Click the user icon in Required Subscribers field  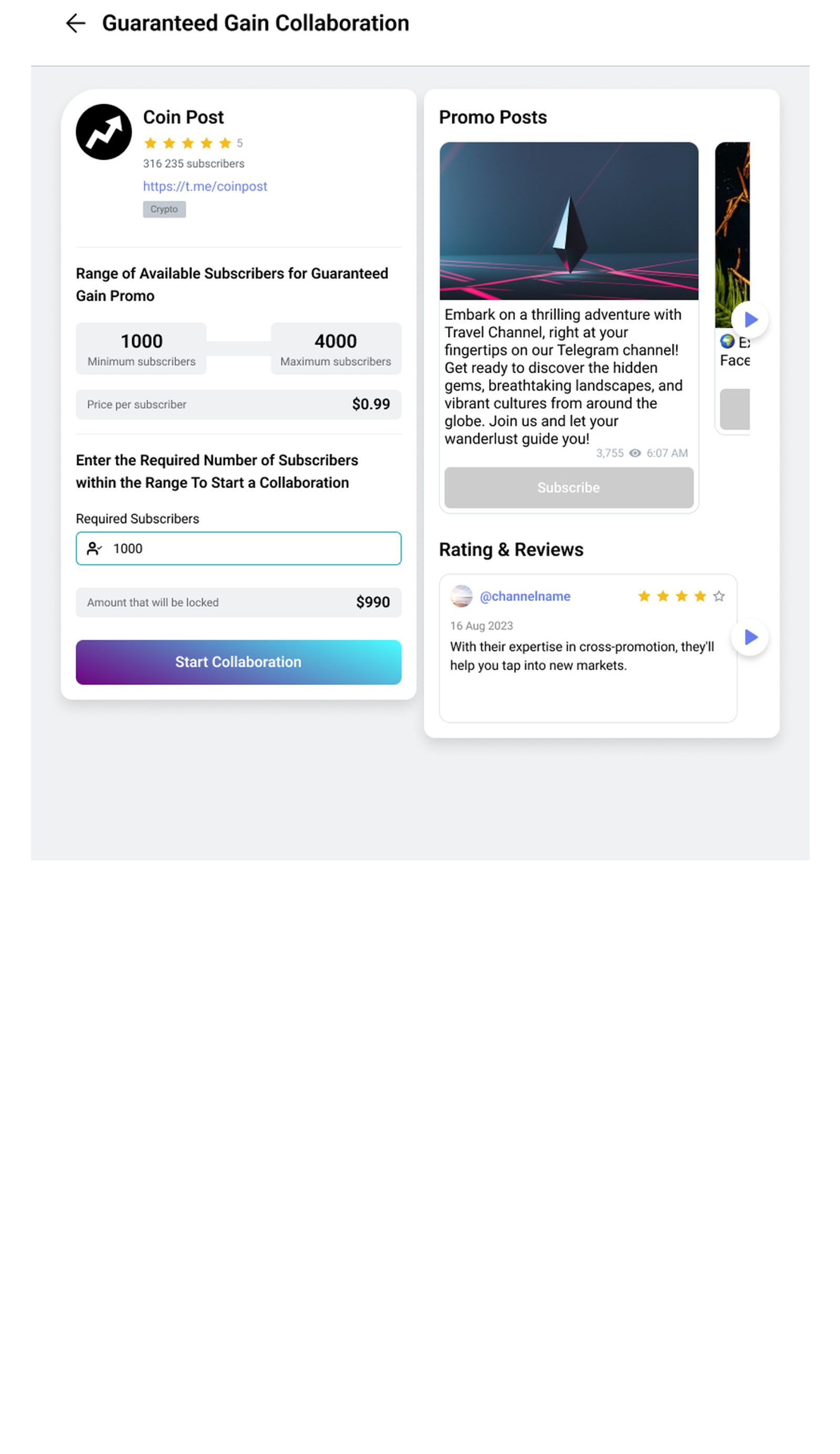tap(94, 548)
